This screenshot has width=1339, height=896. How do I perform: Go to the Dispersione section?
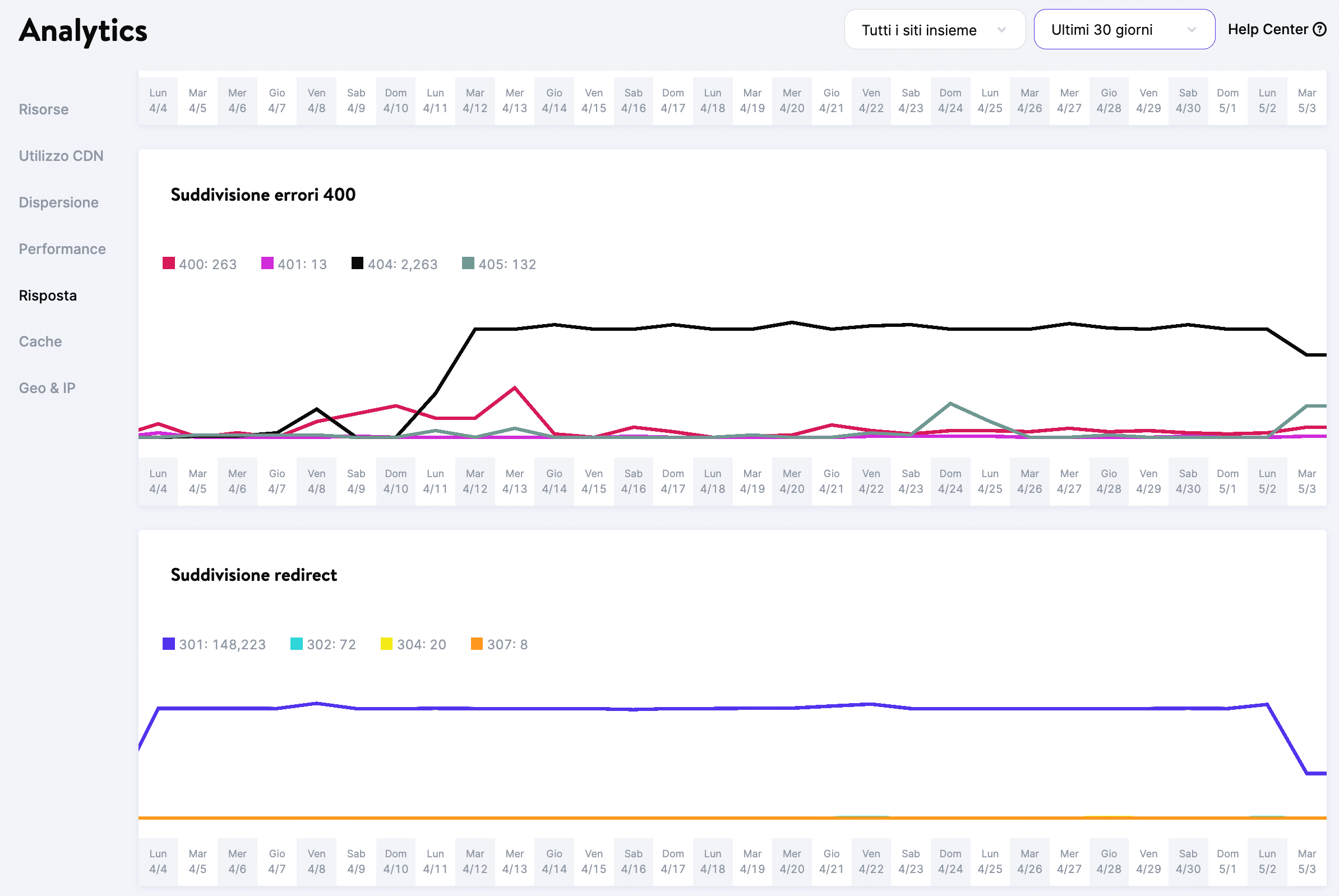click(x=58, y=202)
